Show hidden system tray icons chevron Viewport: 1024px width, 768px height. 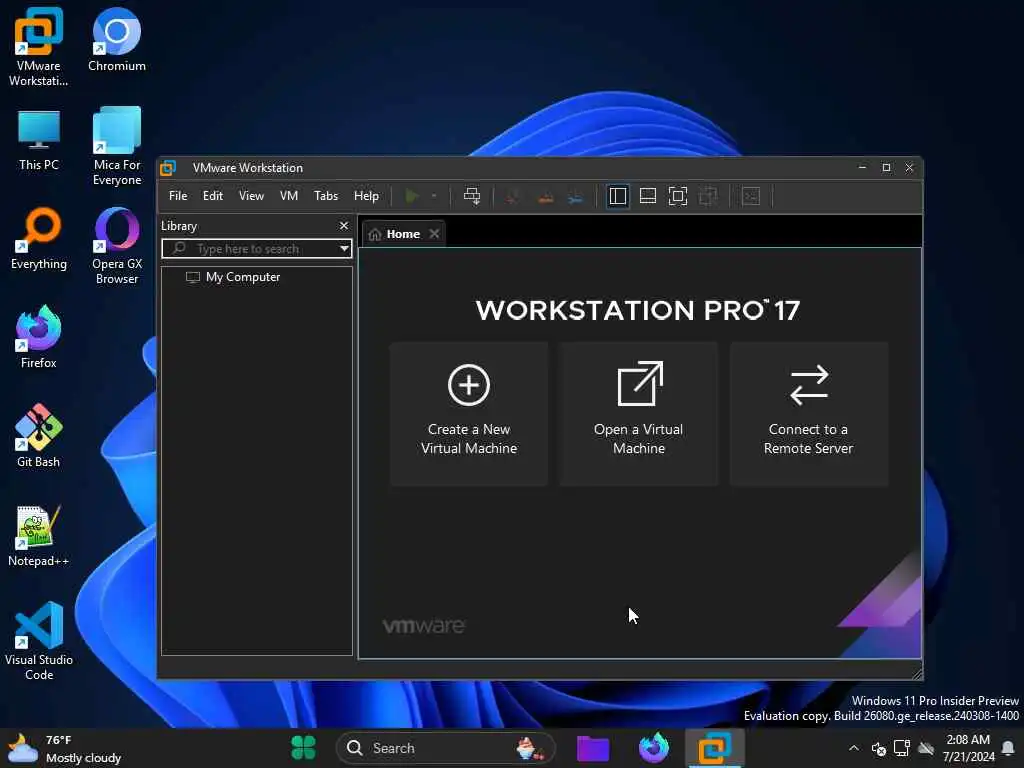854,748
